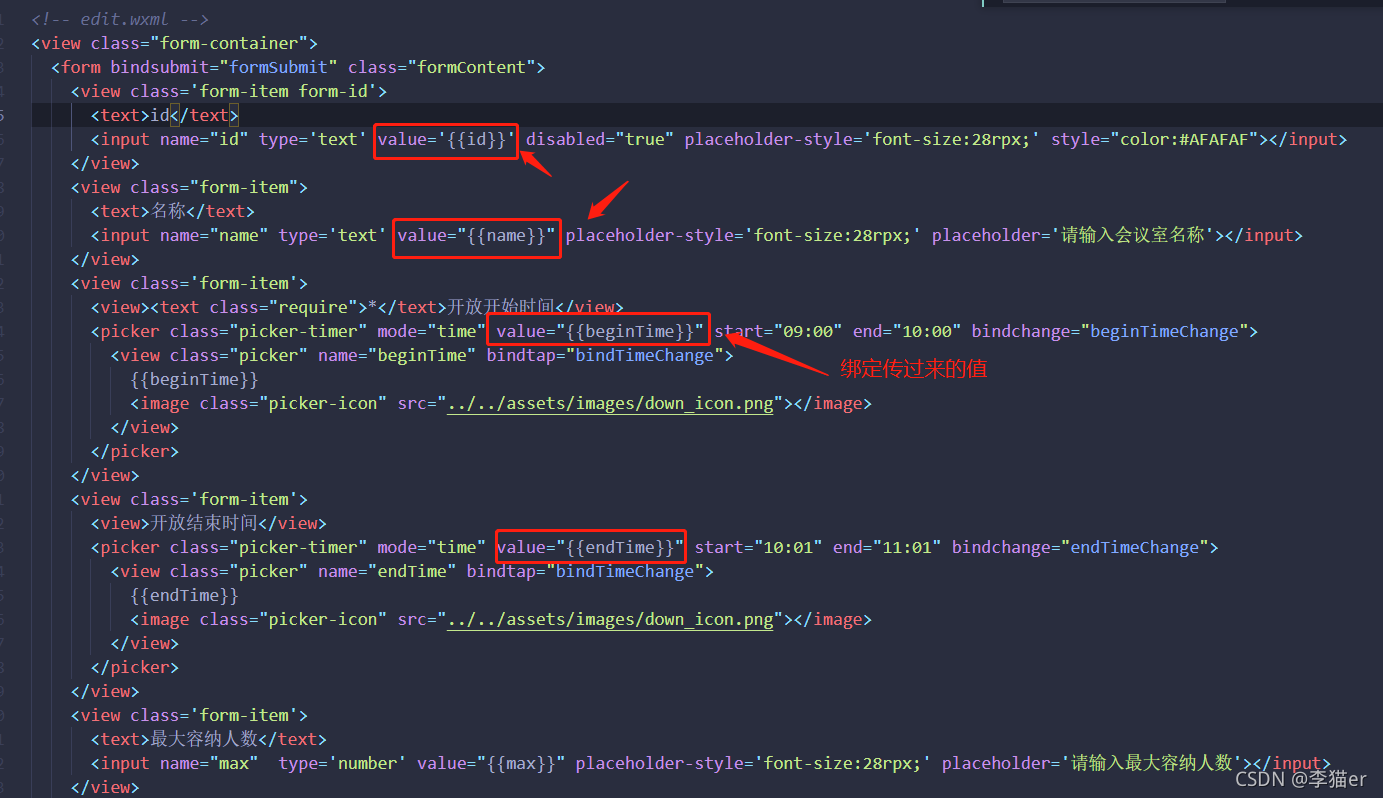
Task: Select the value="{{endTime}}" picker attribute
Action: (590, 547)
